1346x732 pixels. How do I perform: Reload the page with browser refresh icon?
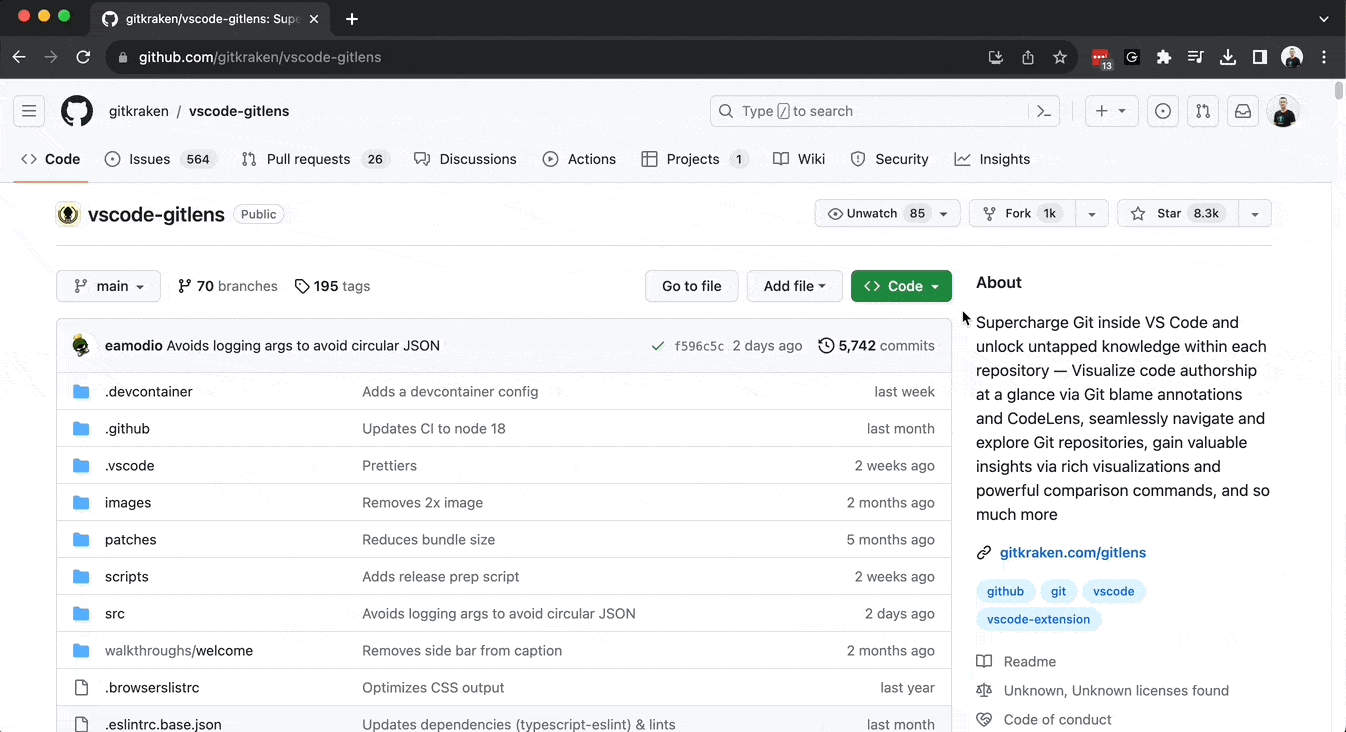(83, 57)
